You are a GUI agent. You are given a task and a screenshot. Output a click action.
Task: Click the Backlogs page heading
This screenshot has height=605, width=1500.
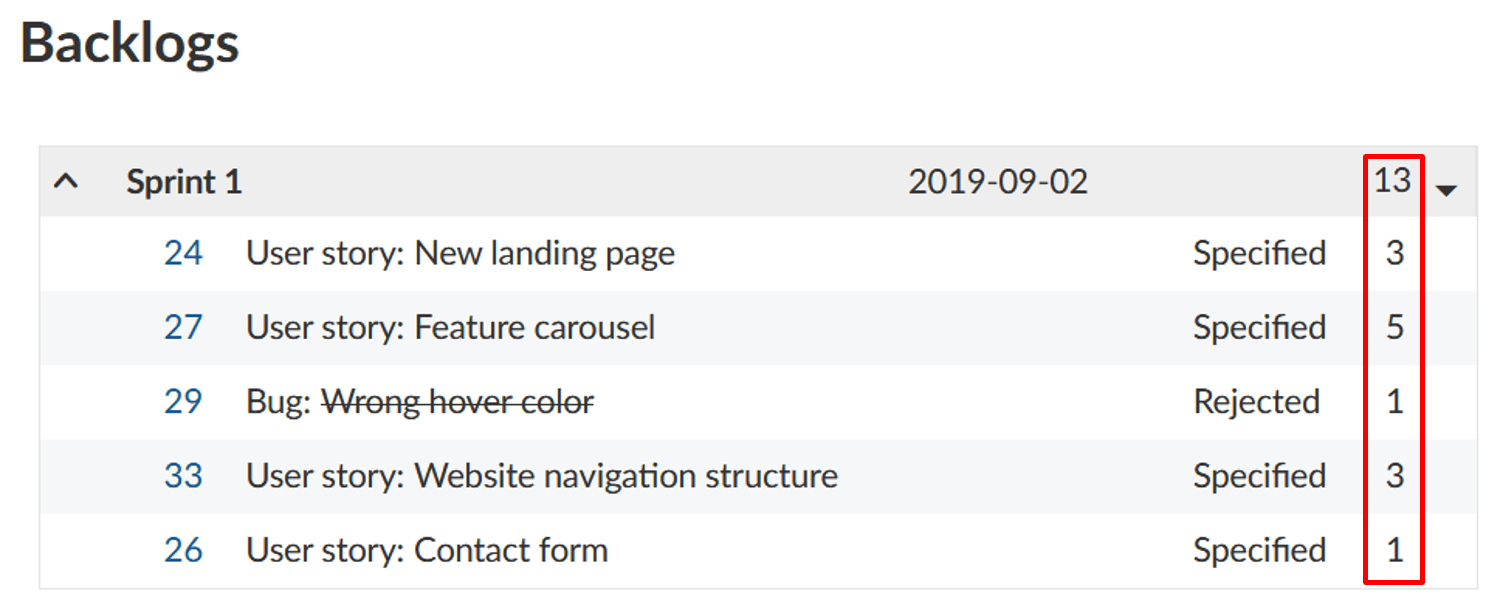point(129,42)
